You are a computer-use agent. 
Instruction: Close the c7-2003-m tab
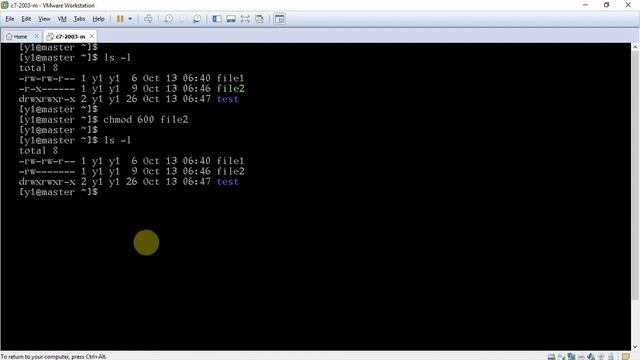(x=92, y=36)
